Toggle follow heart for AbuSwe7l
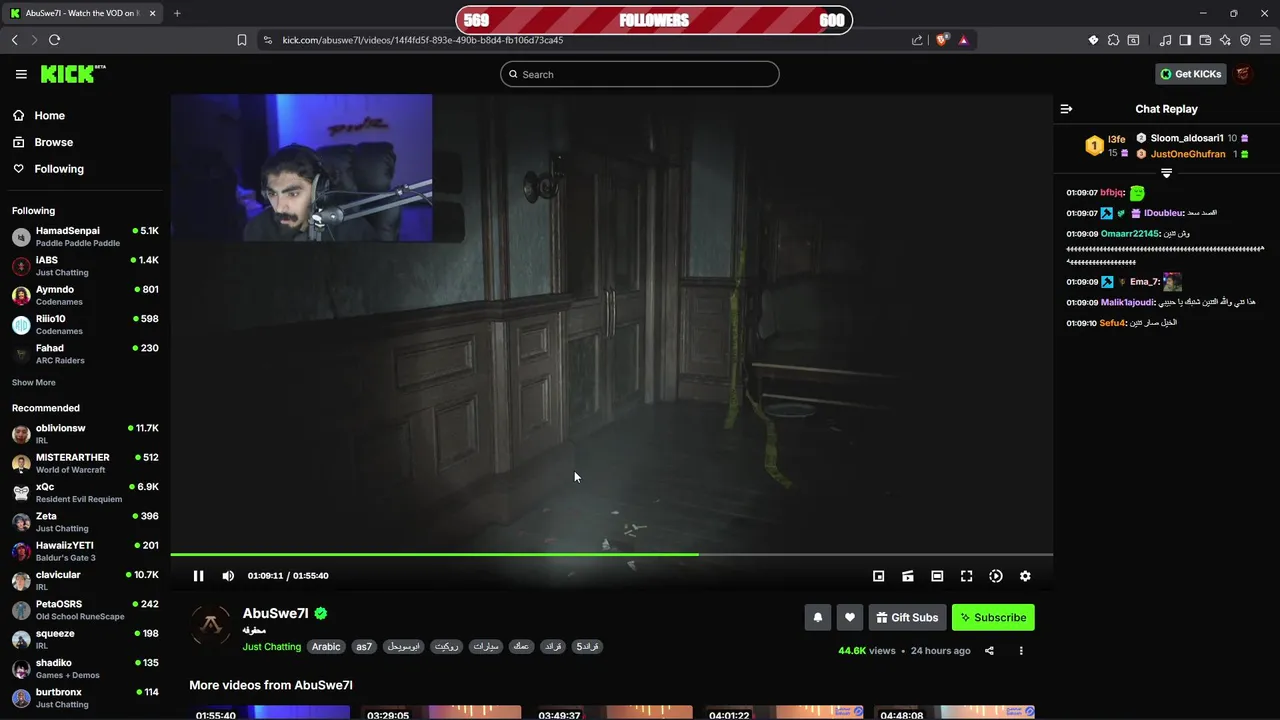This screenshot has height=720, width=1280. coord(850,618)
